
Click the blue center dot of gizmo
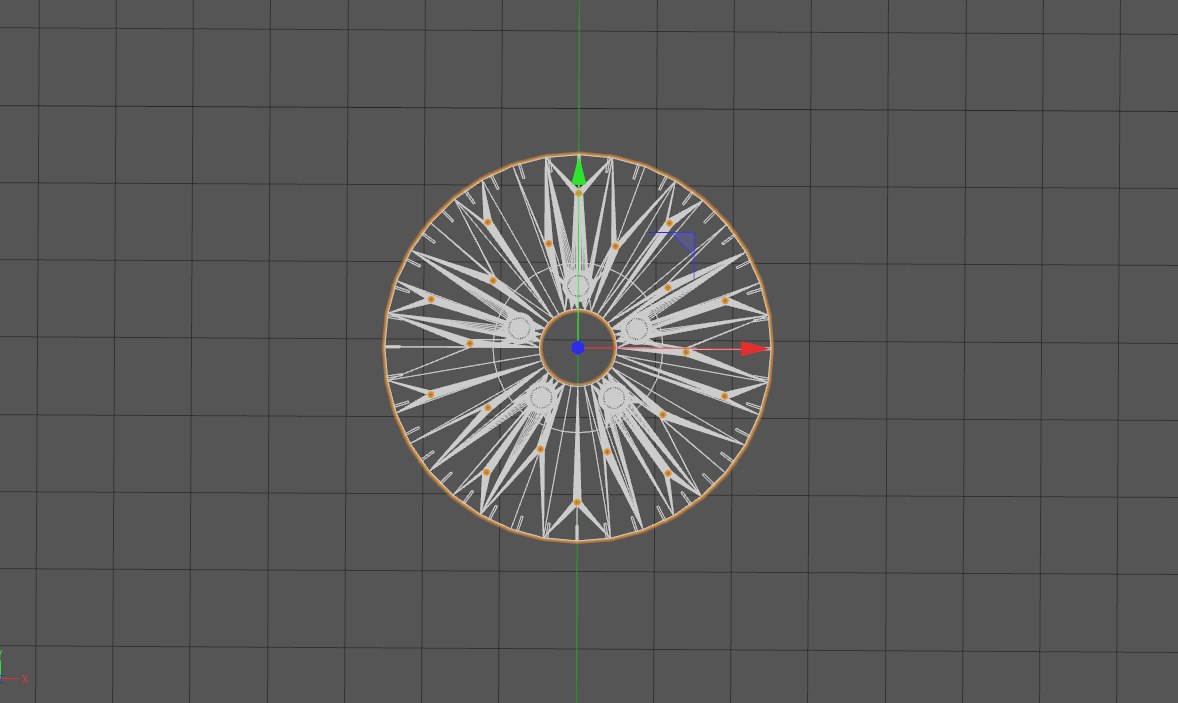click(578, 348)
